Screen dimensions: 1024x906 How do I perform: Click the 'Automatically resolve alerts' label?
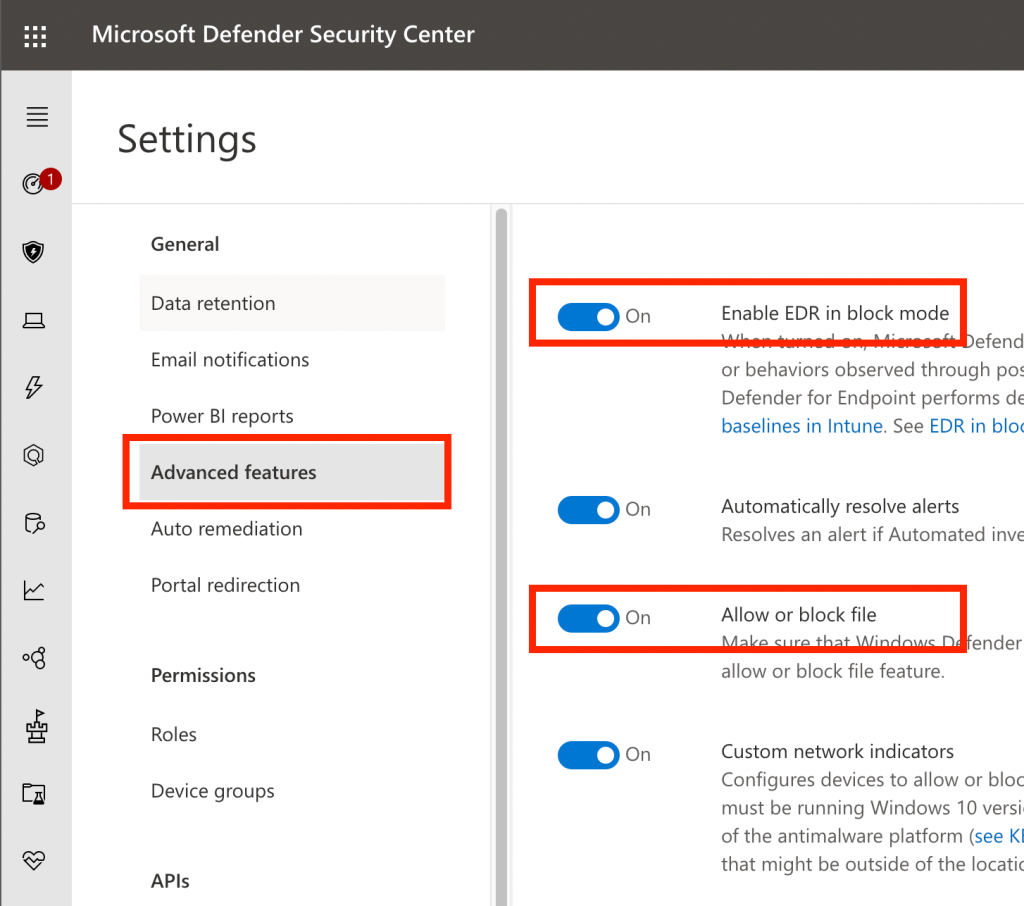point(840,506)
